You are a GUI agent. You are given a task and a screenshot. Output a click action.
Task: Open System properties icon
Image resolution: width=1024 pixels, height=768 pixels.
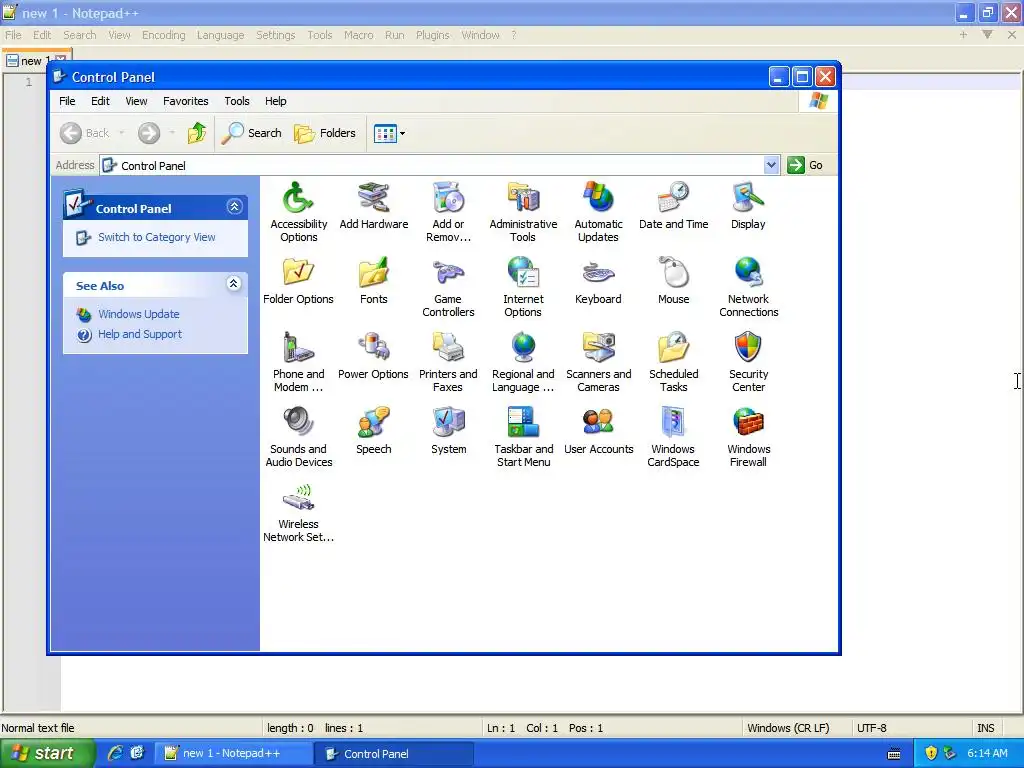[x=449, y=430]
